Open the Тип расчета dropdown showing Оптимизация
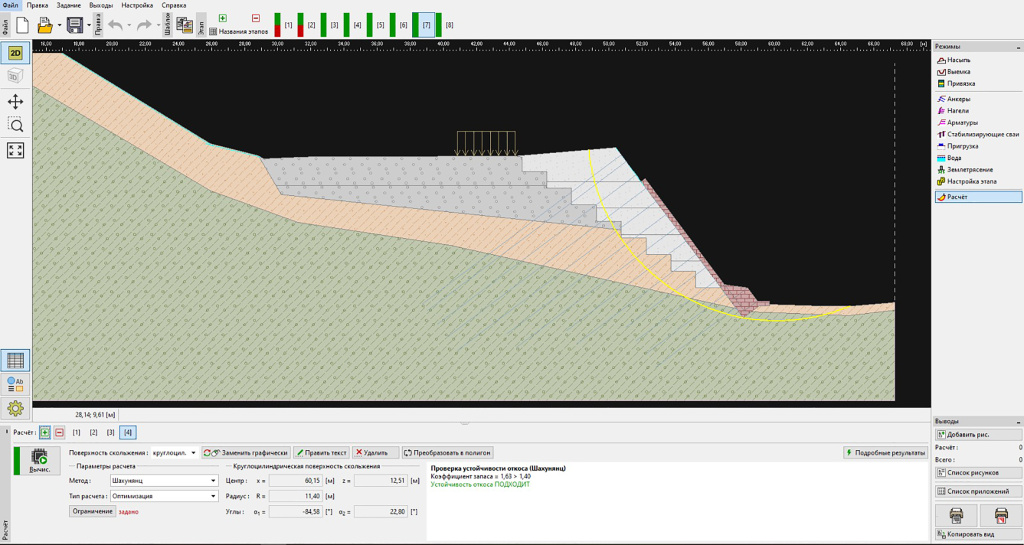This screenshot has height=545, width=1024. pos(163,496)
